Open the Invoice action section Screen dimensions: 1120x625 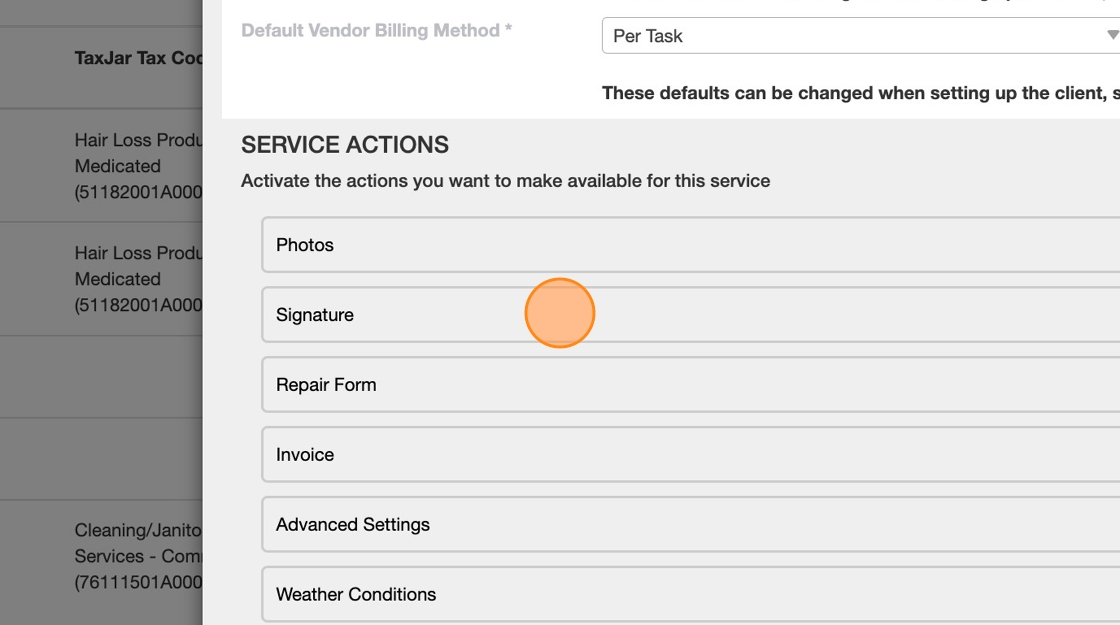point(690,455)
